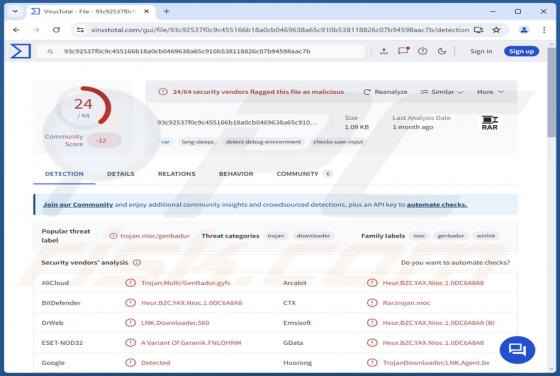Click the truncated file hash name
Viewport: 560px width, 376px height.
(237, 122)
